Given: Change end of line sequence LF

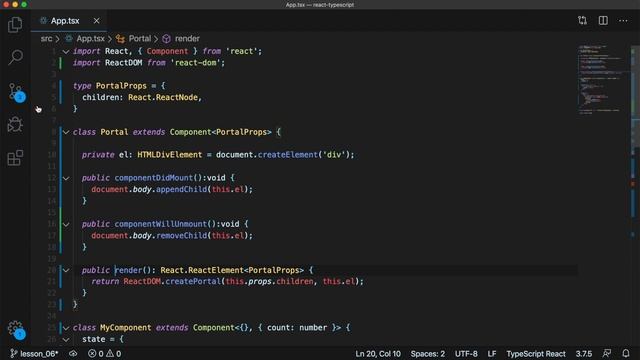Looking at the screenshot, I should tap(492, 353).
